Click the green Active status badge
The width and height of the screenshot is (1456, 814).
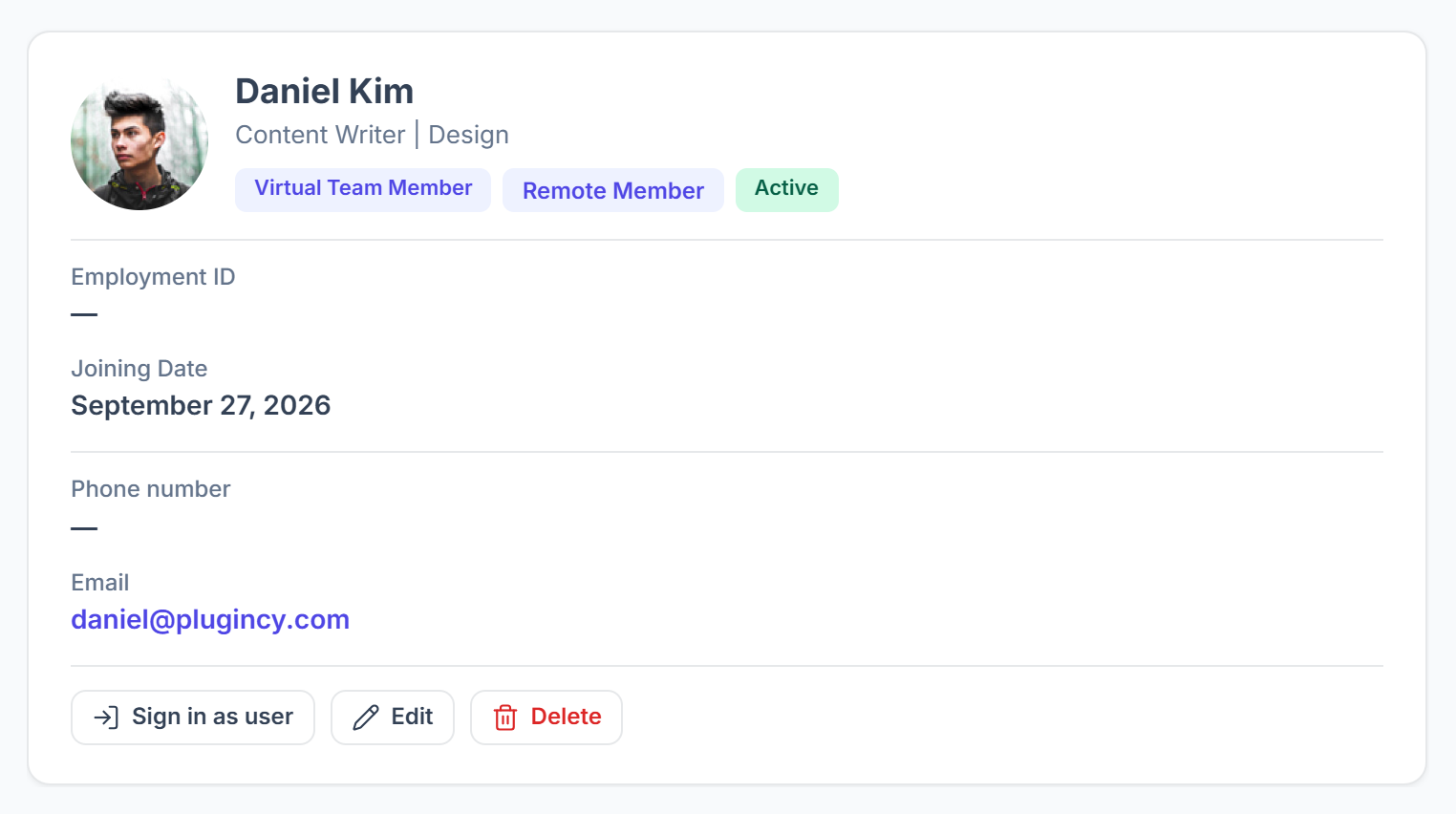point(787,189)
